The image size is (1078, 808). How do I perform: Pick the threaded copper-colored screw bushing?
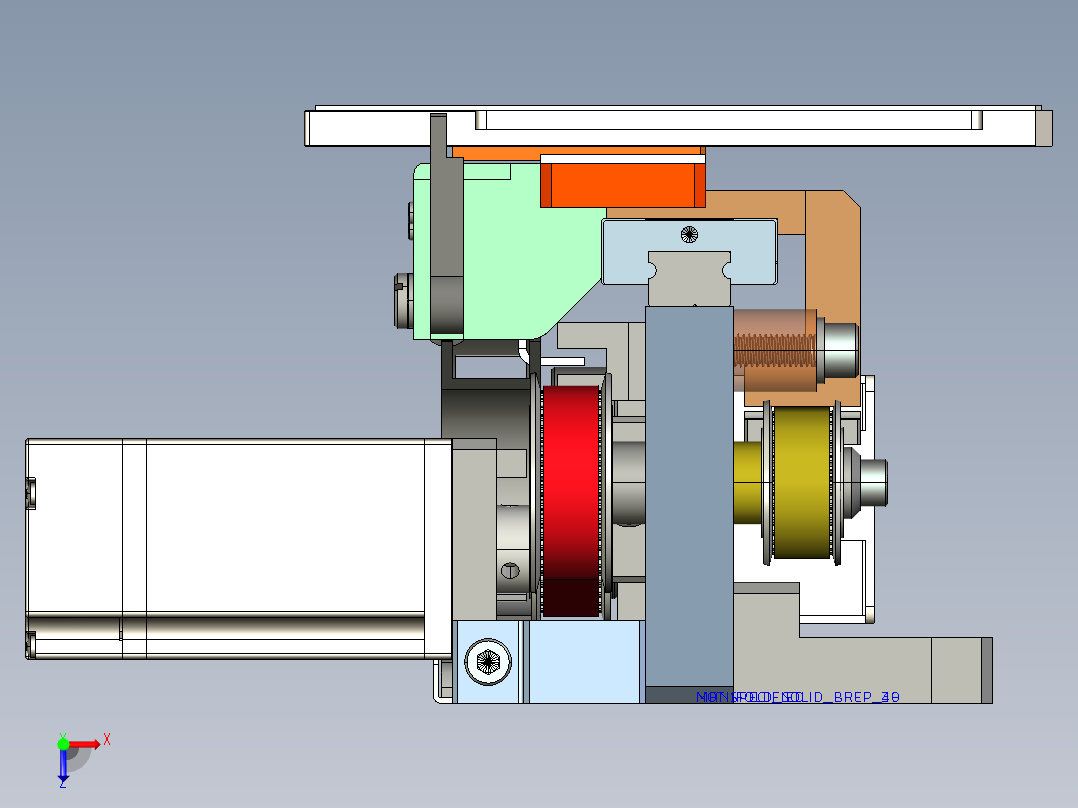(775, 350)
